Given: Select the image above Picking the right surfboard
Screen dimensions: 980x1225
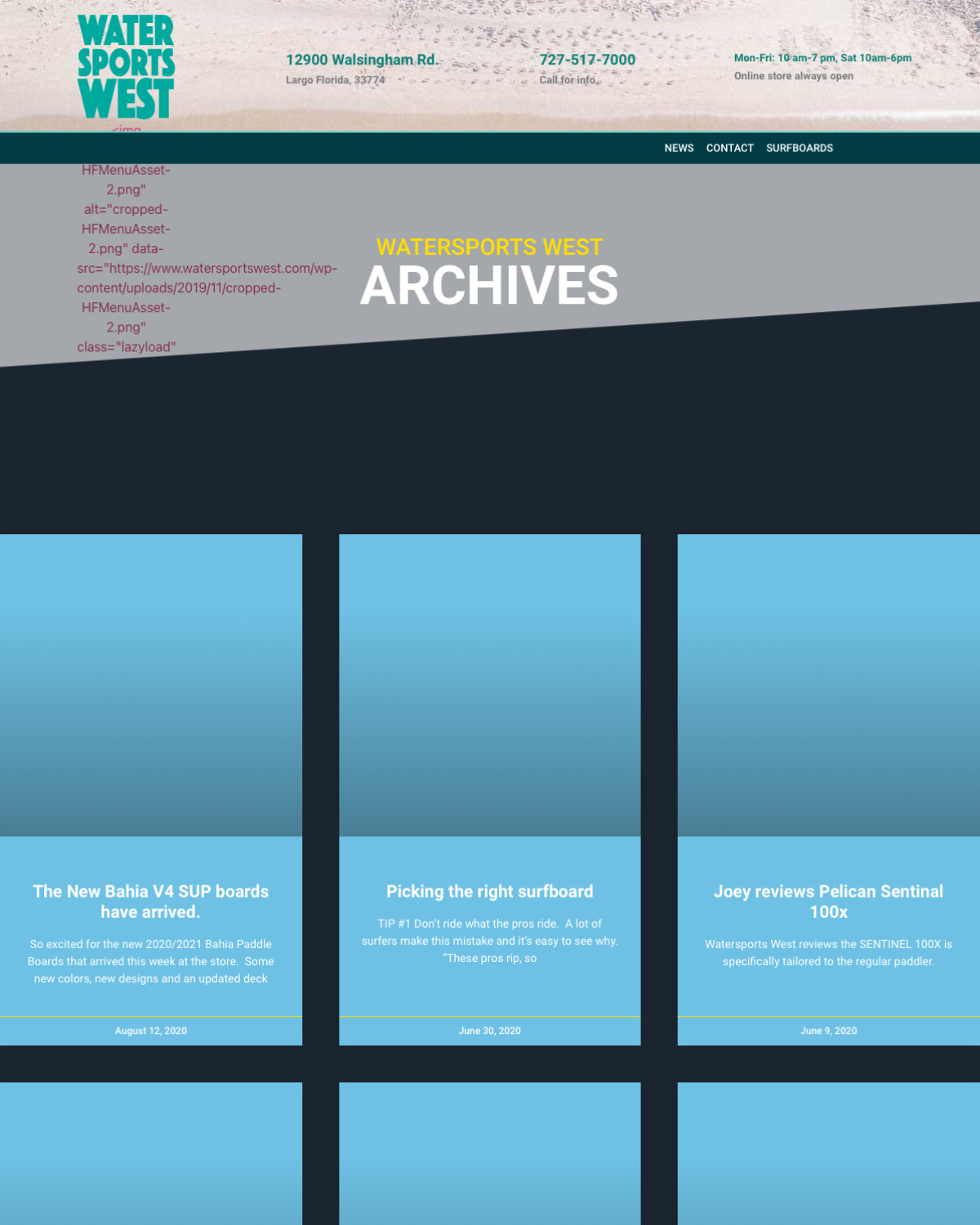Looking at the screenshot, I should 490,685.
